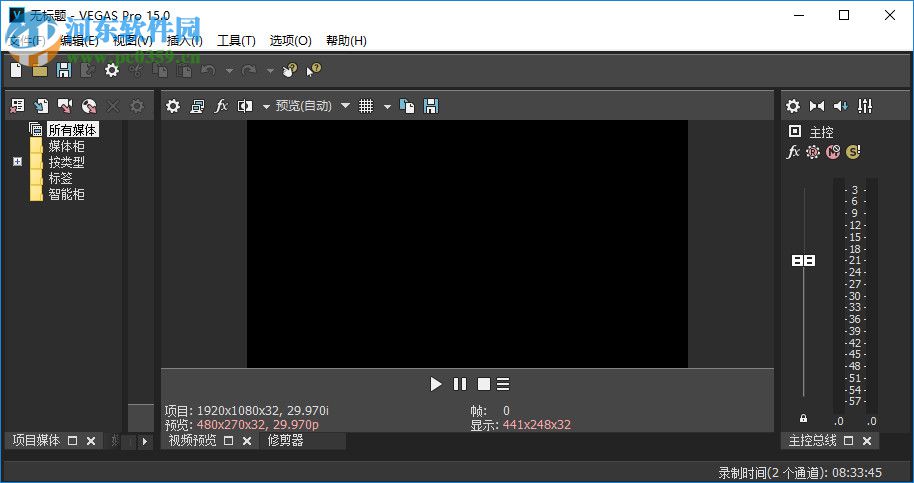This screenshot has height=483, width=914.
Task: Open the interactive tutorials hand icon
Action: pyautogui.click(x=290, y=70)
